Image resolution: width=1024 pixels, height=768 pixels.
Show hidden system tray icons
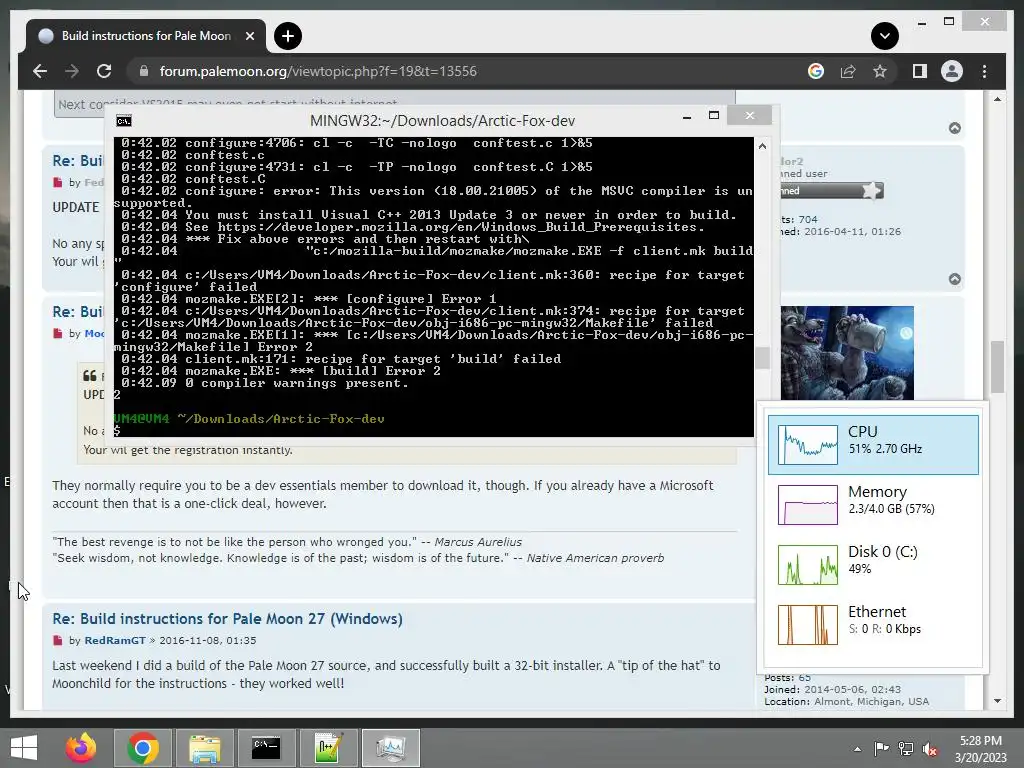[857, 749]
